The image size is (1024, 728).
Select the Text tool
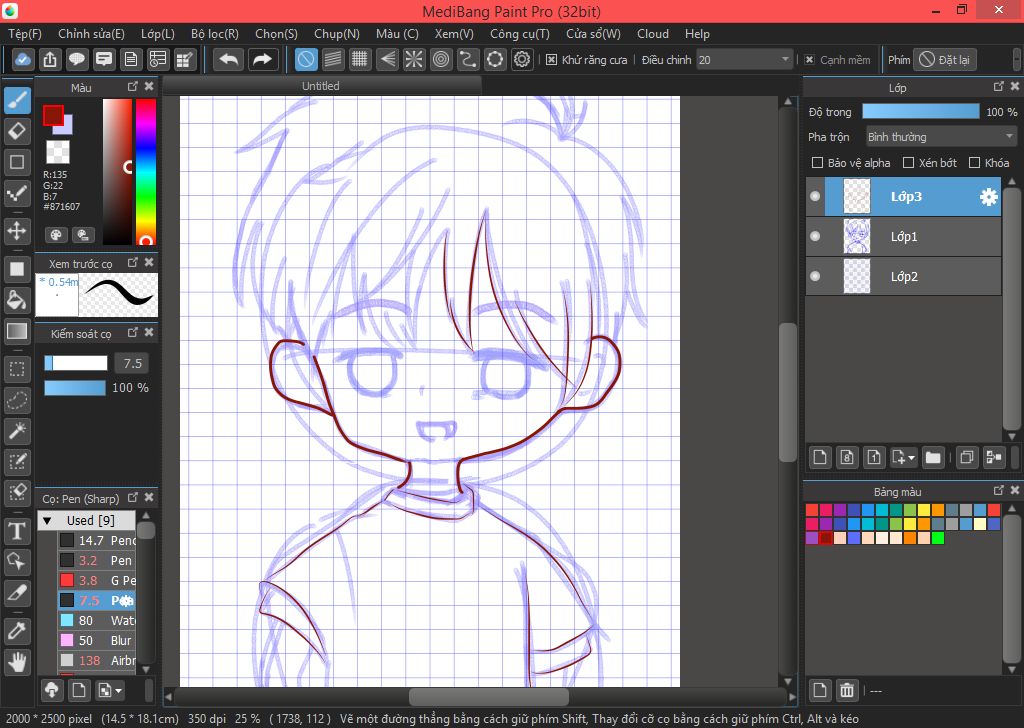point(17,531)
